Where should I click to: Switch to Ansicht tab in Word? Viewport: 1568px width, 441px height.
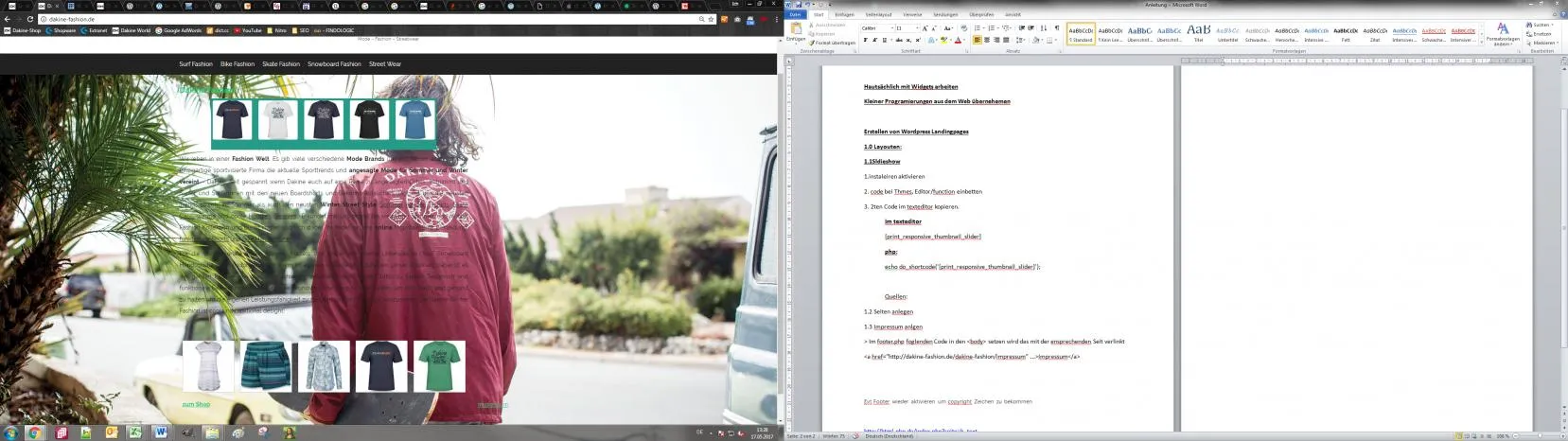[x=1013, y=14]
